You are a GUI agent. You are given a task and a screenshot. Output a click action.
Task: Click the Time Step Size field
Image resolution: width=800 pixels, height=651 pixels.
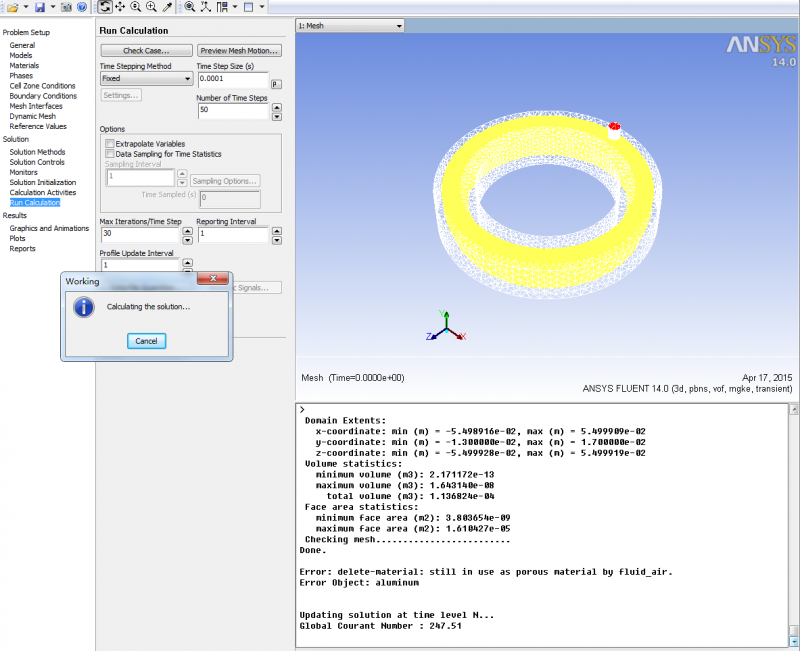[x=233, y=80]
